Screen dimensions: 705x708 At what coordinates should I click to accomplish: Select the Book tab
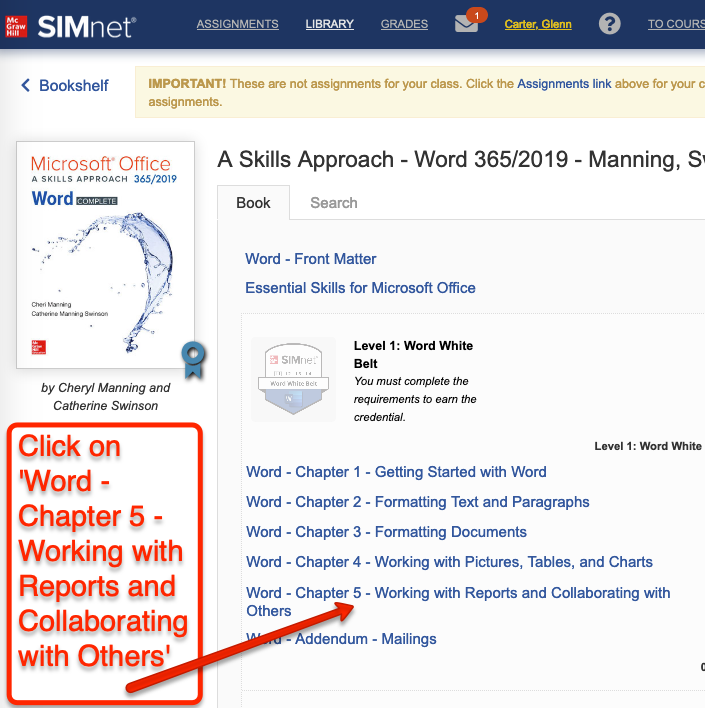[253, 203]
